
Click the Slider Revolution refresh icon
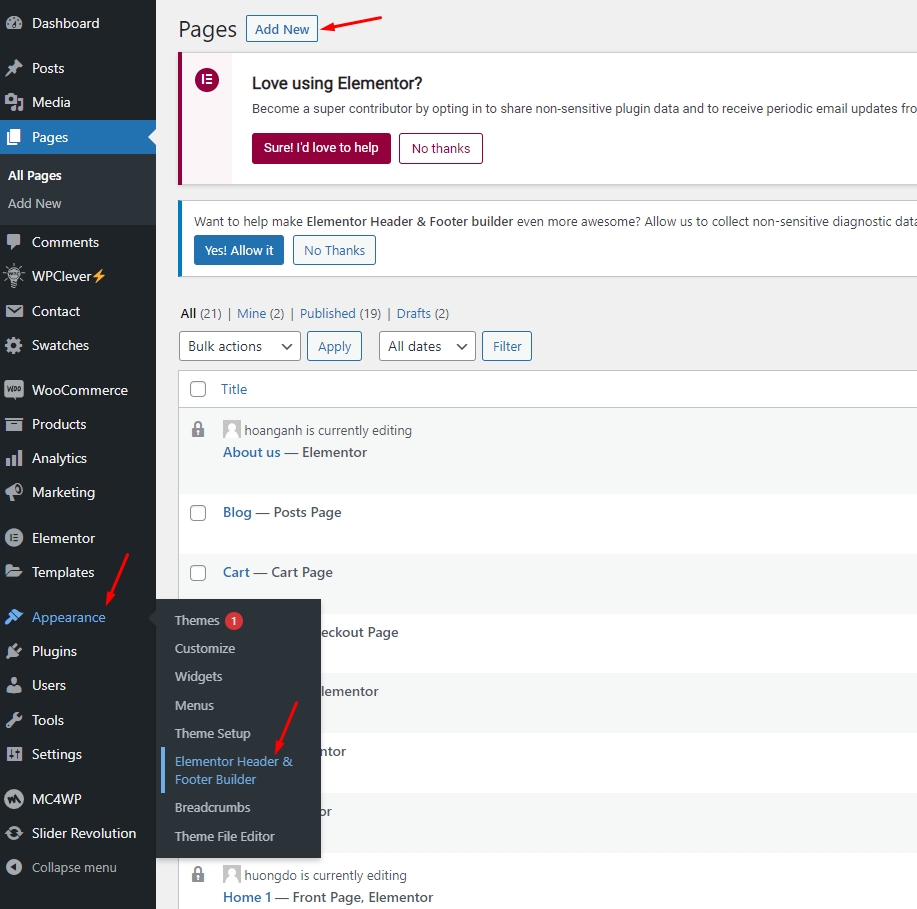pyautogui.click(x=14, y=833)
